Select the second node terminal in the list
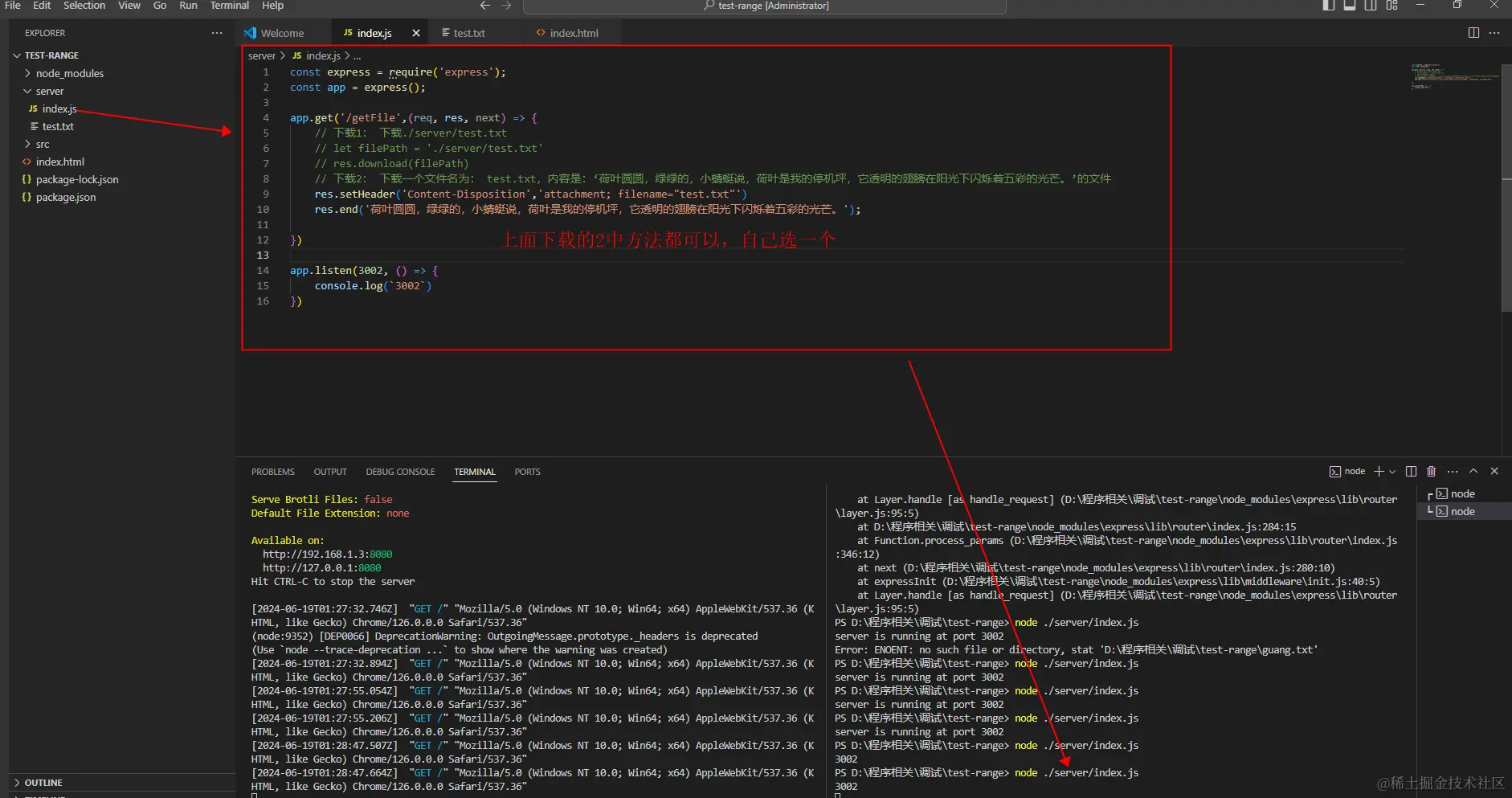Image resolution: width=1512 pixels, height=798 pixels. pyautogui.click(x=1464, y=511)
